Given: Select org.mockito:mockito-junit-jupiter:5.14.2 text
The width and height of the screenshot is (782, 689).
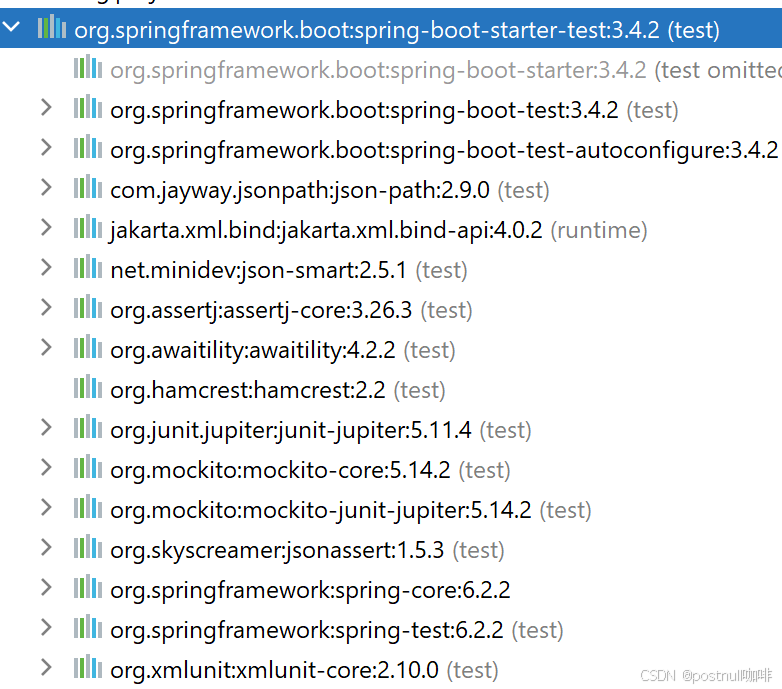Looking at the screenshot, I should click(x=321, y=510).
